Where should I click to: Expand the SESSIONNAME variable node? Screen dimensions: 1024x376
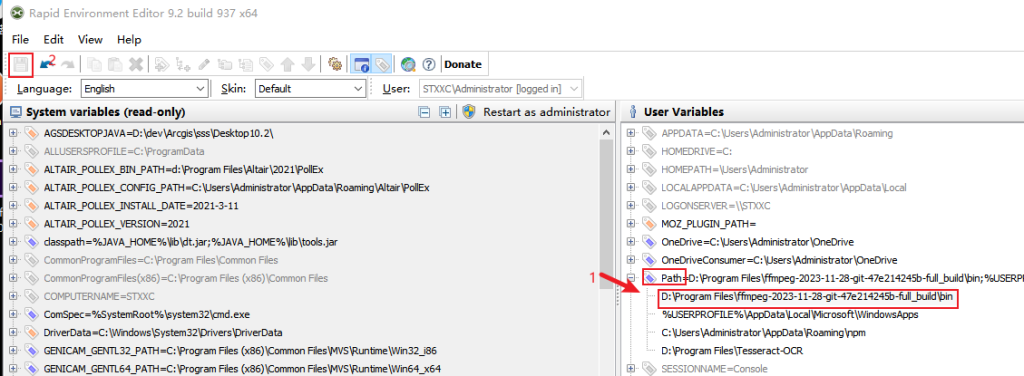tap(632, 369)
